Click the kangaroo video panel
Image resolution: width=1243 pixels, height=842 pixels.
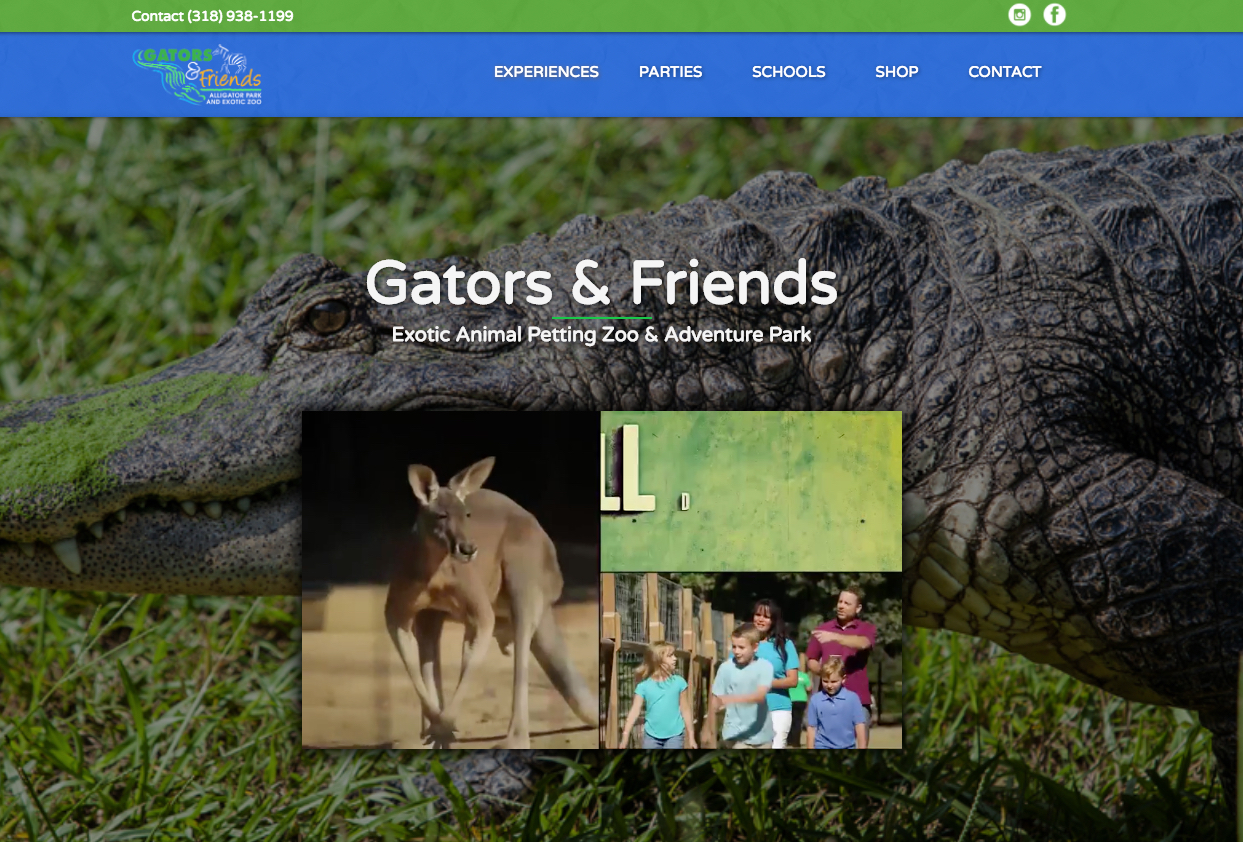point(450,580)
